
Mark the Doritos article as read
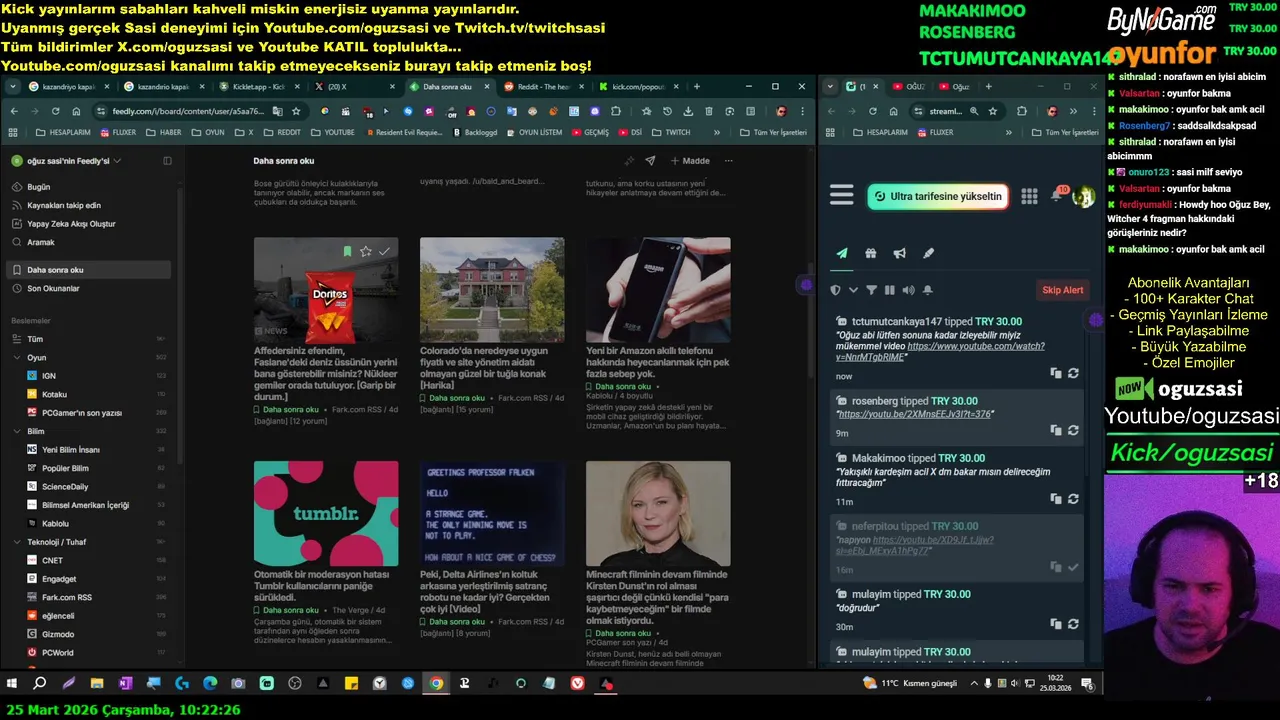(384, 252)
